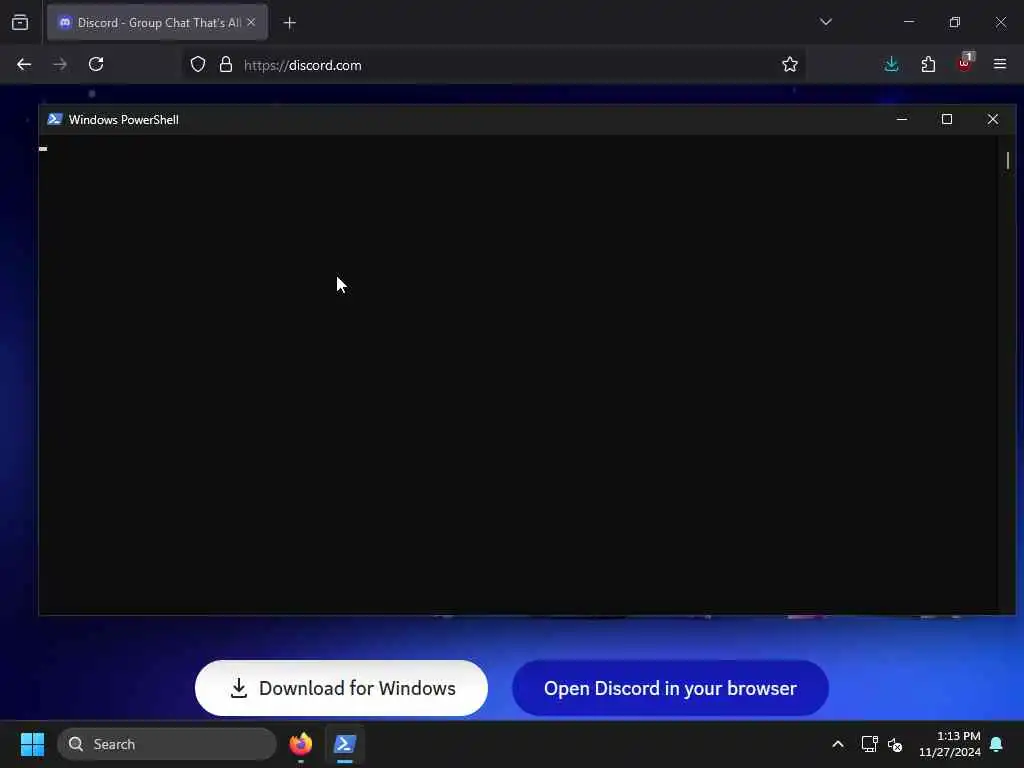Open the Windows Start menu
Screen dimensions: 1024x768
point(32,744)
